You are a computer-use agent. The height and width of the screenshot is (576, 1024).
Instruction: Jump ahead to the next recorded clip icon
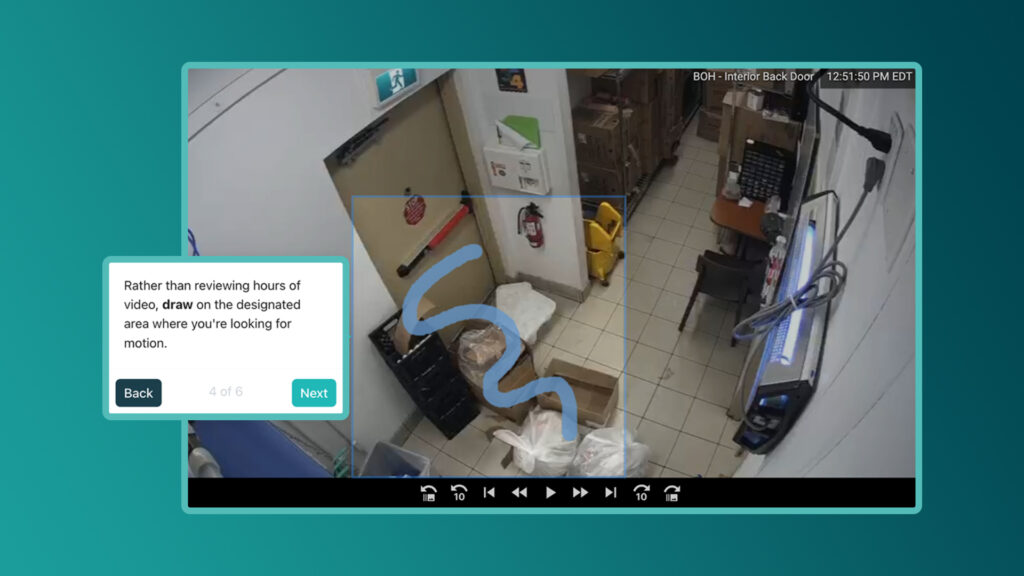(672, 492)
